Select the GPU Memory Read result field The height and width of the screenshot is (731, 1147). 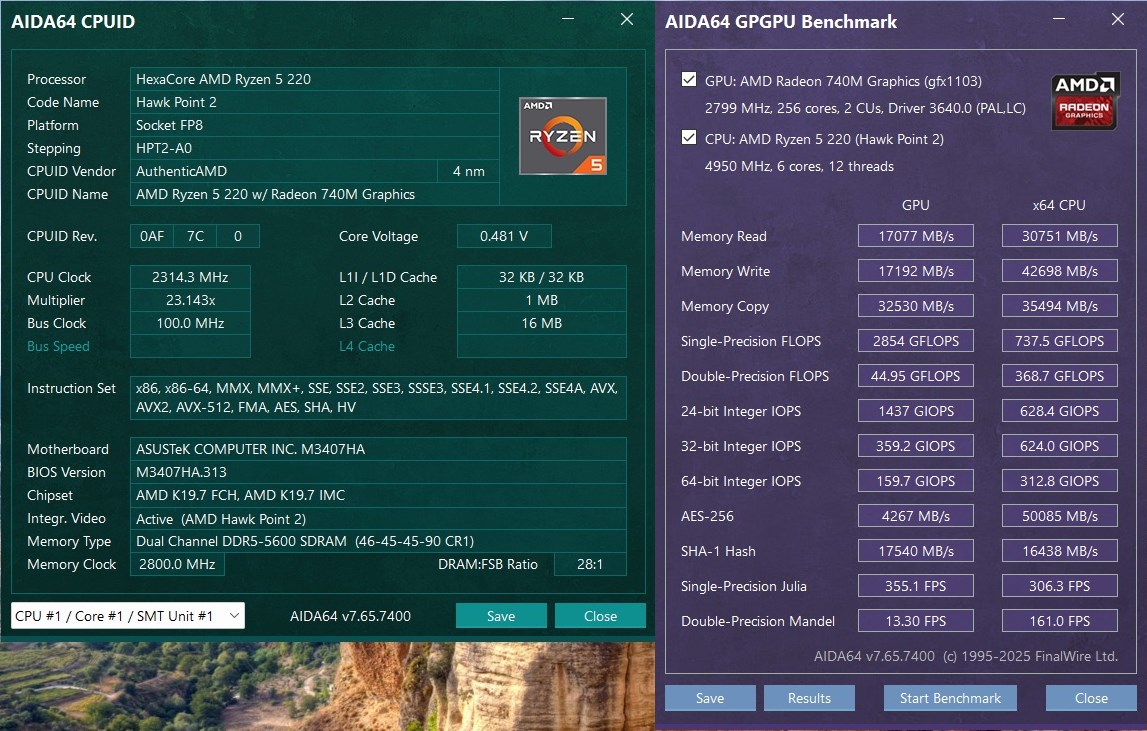coord(915,236)
